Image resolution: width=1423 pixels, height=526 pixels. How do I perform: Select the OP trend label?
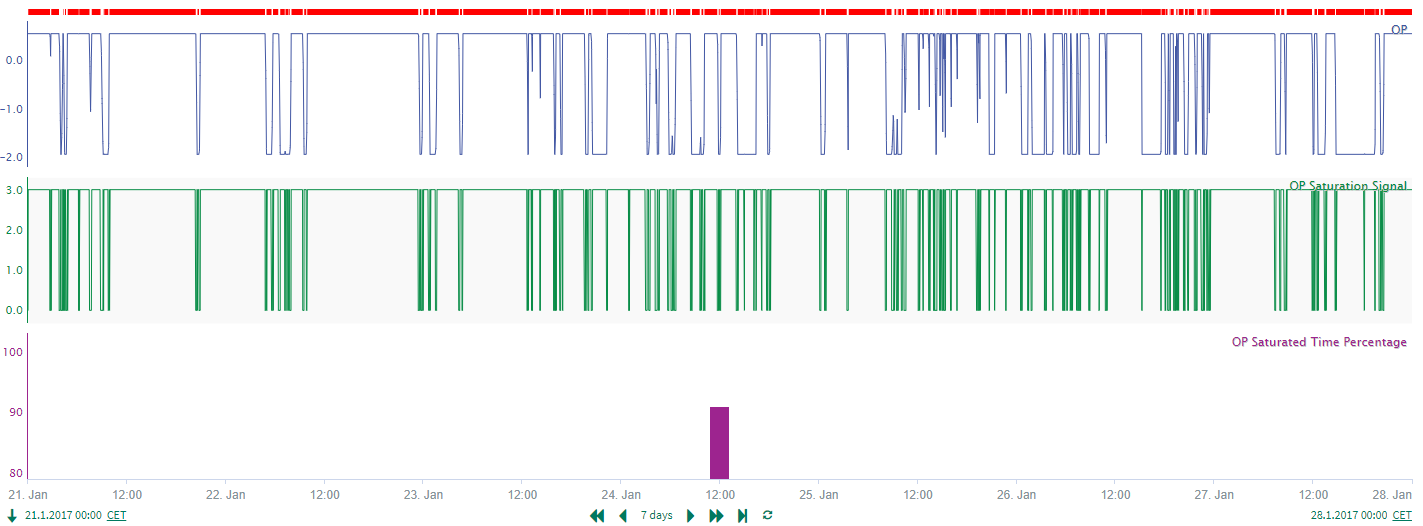(1399, 30)
